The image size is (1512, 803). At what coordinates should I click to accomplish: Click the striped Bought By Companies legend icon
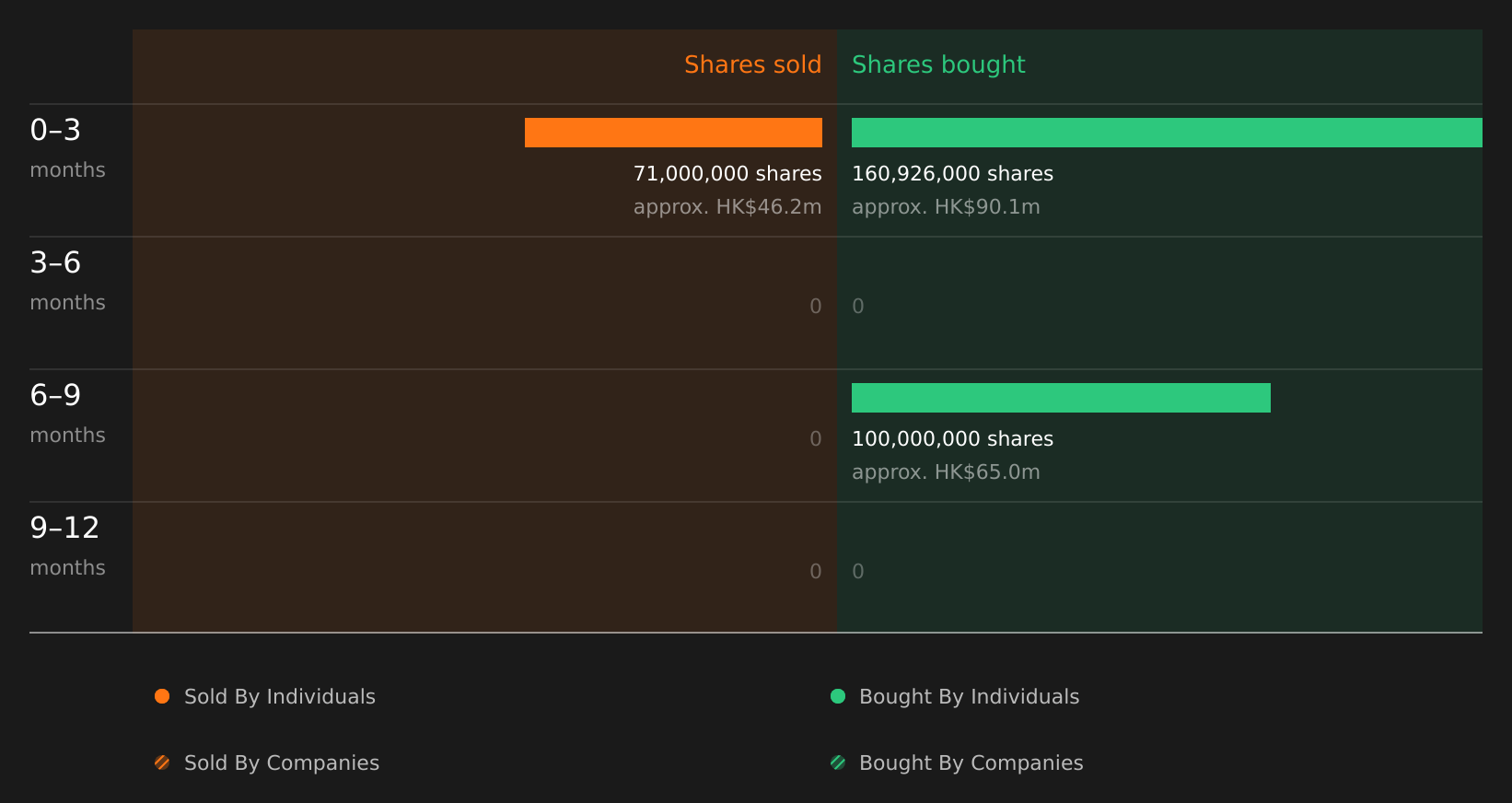click(x=838, y=762)
